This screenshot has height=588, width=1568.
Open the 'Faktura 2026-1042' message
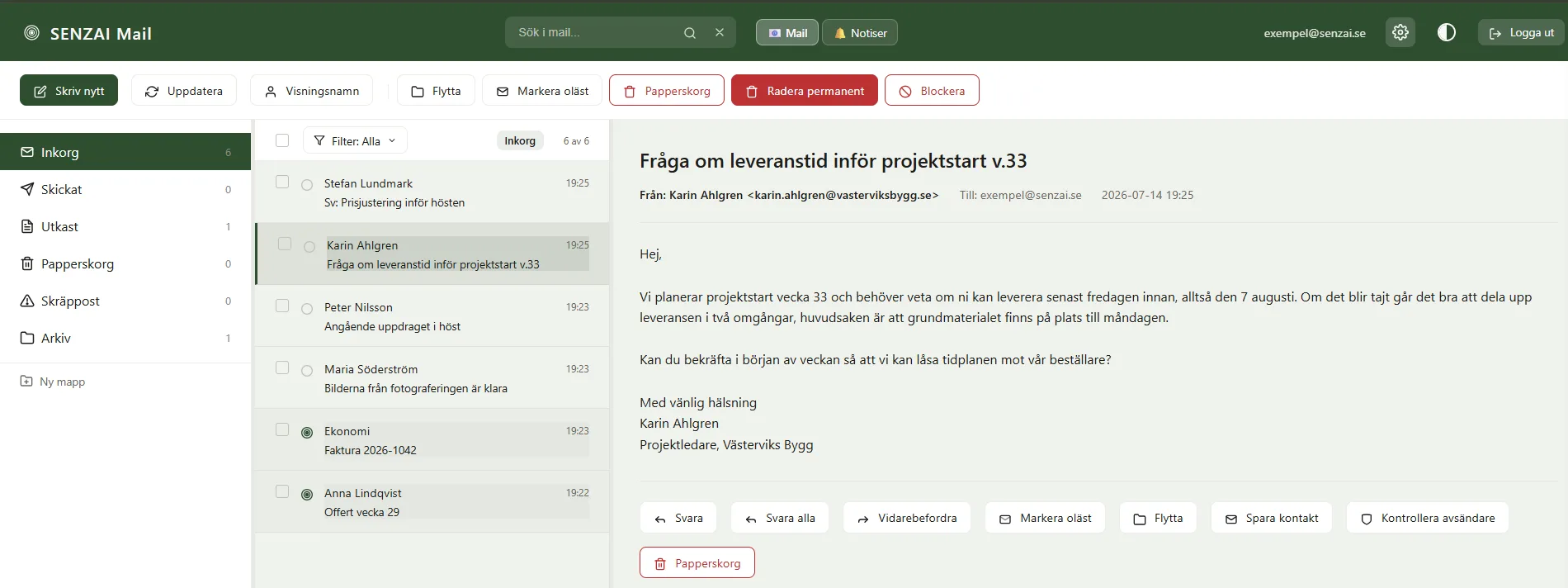click(x=432, y=440)
